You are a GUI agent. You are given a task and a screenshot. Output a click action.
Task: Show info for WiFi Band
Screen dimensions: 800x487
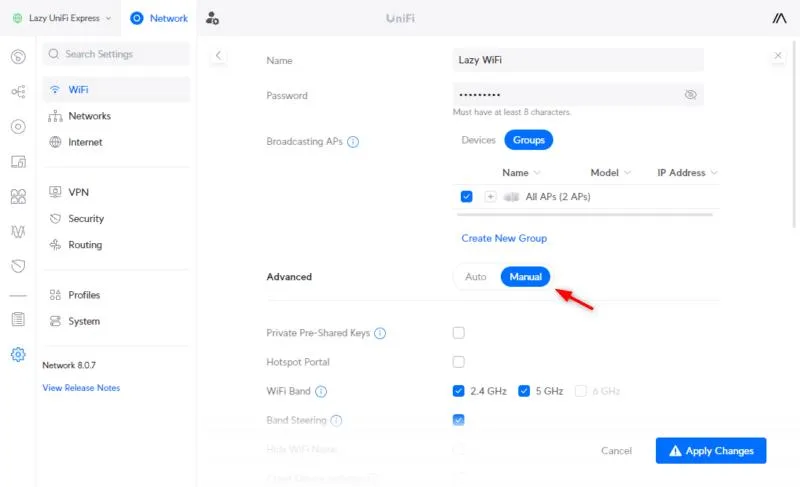point(321,392)
